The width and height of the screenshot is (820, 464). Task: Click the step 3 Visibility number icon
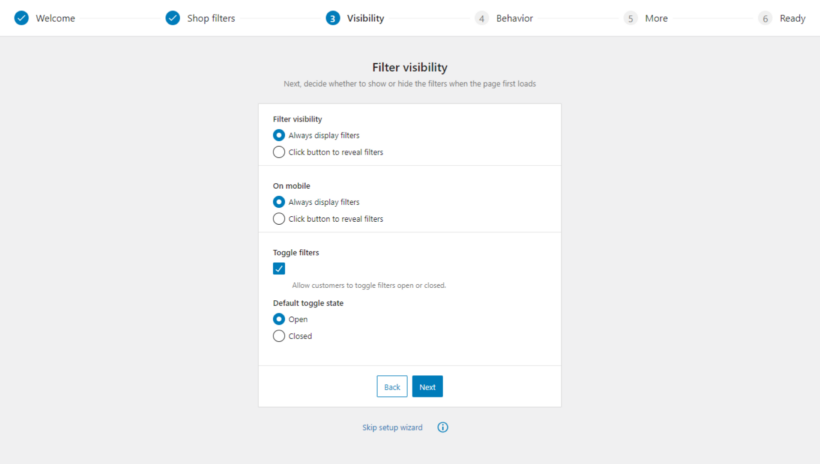[x=333, y=18]
